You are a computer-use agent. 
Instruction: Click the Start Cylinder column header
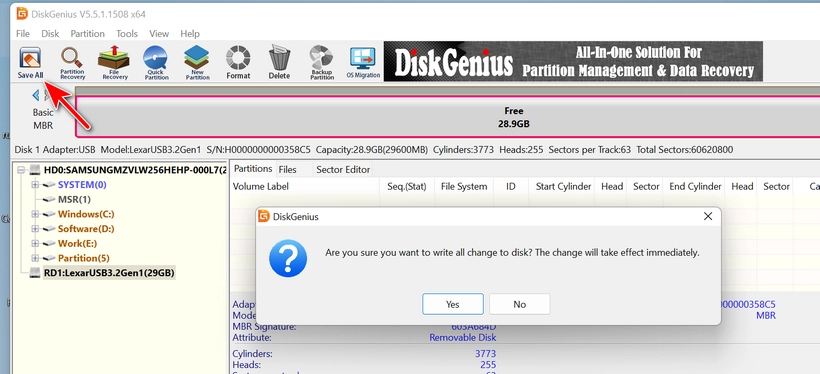(x=563, y=187)
